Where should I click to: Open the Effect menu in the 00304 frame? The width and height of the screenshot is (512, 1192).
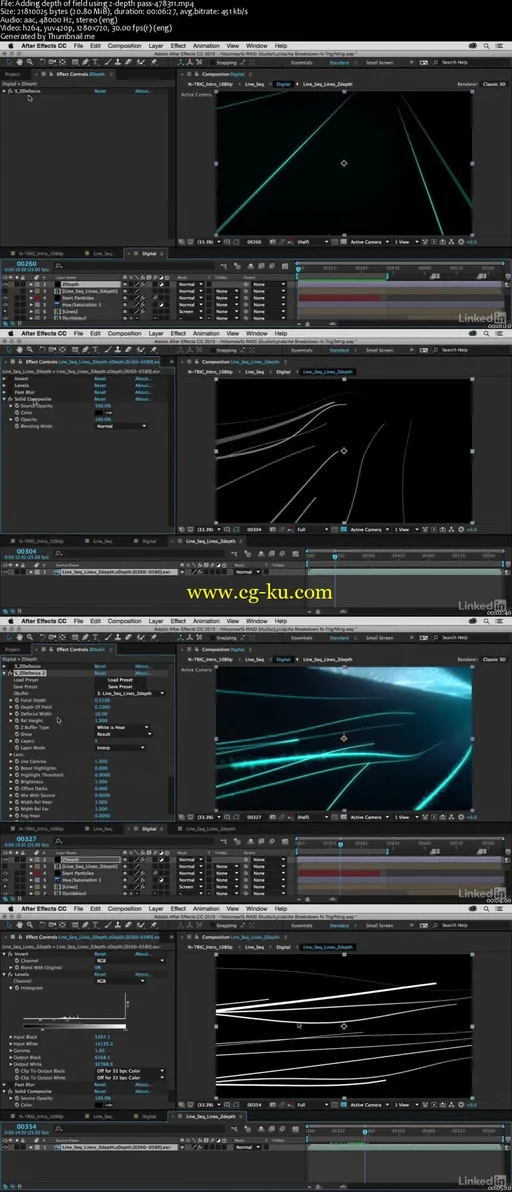point(178,333)
